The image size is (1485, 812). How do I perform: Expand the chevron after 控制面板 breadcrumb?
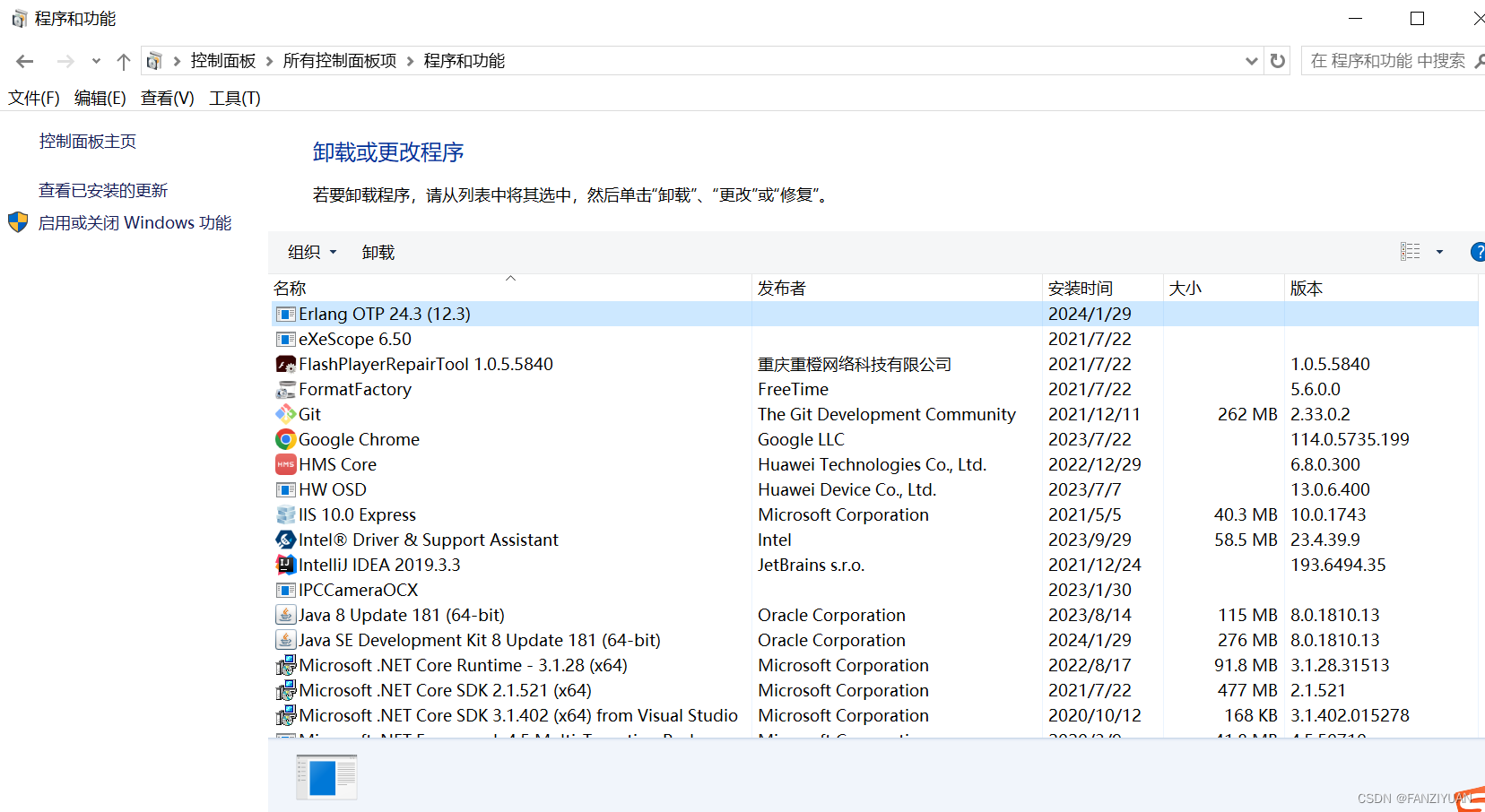[x=269, y=61]
